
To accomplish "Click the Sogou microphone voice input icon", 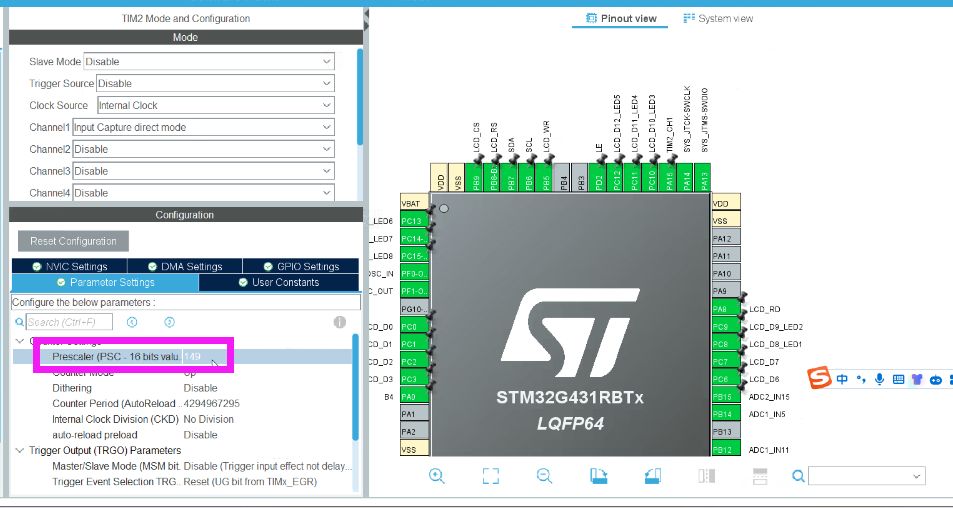I will pos(879,379).
